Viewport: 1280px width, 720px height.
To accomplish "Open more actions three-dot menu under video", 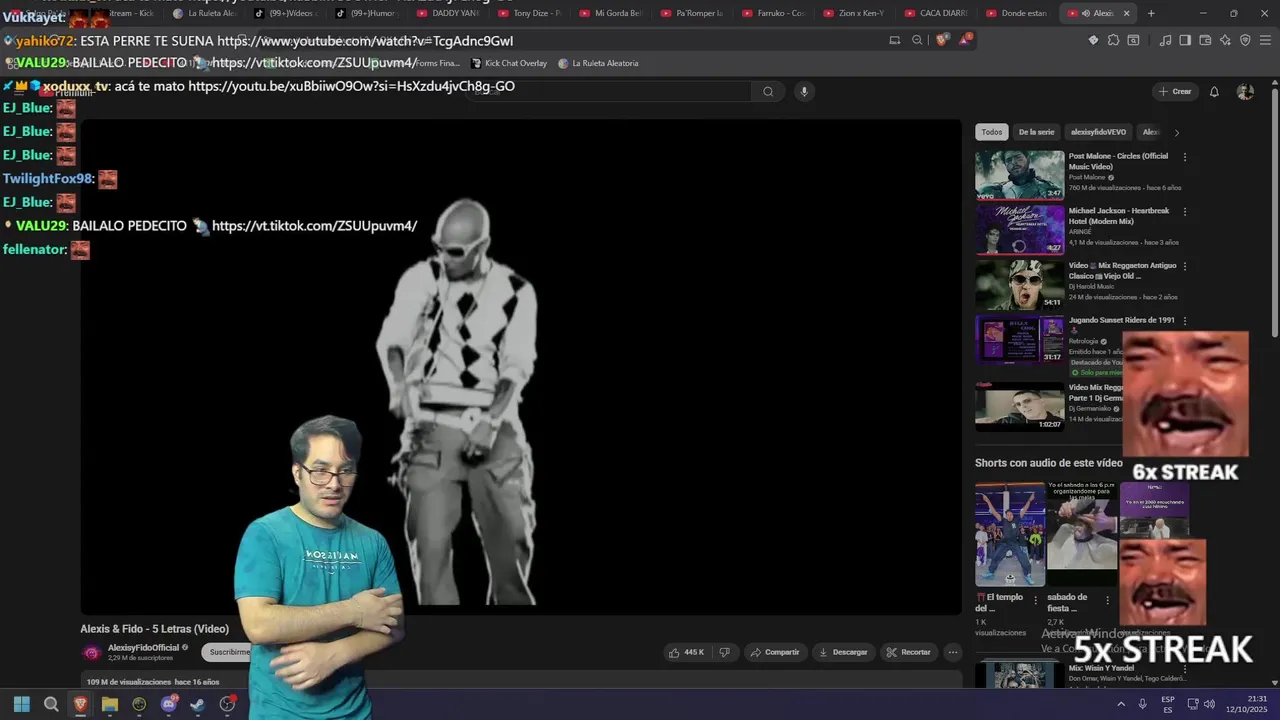I will (953, 652).
